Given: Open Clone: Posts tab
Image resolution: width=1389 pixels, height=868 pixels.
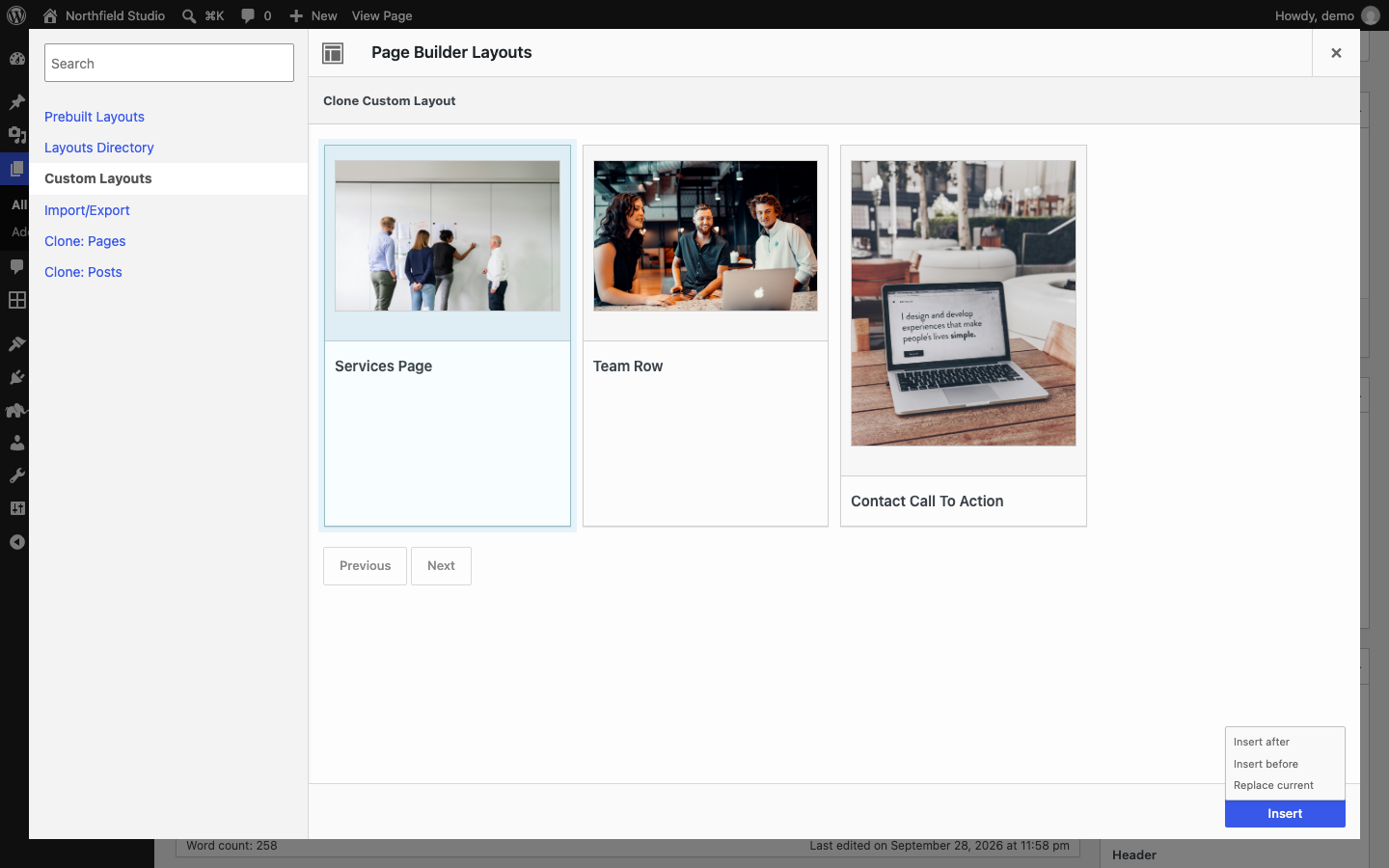Looking at the screenshot, I should 83,272.
